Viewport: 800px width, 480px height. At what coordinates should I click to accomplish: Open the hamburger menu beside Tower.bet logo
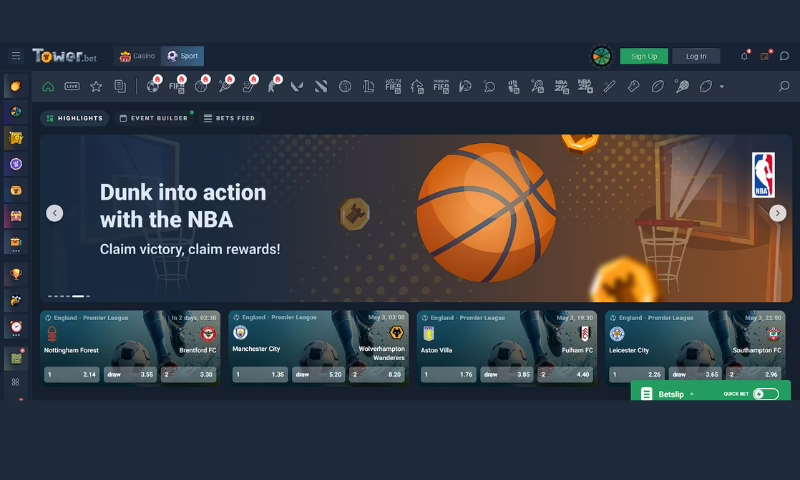(16, 56)
